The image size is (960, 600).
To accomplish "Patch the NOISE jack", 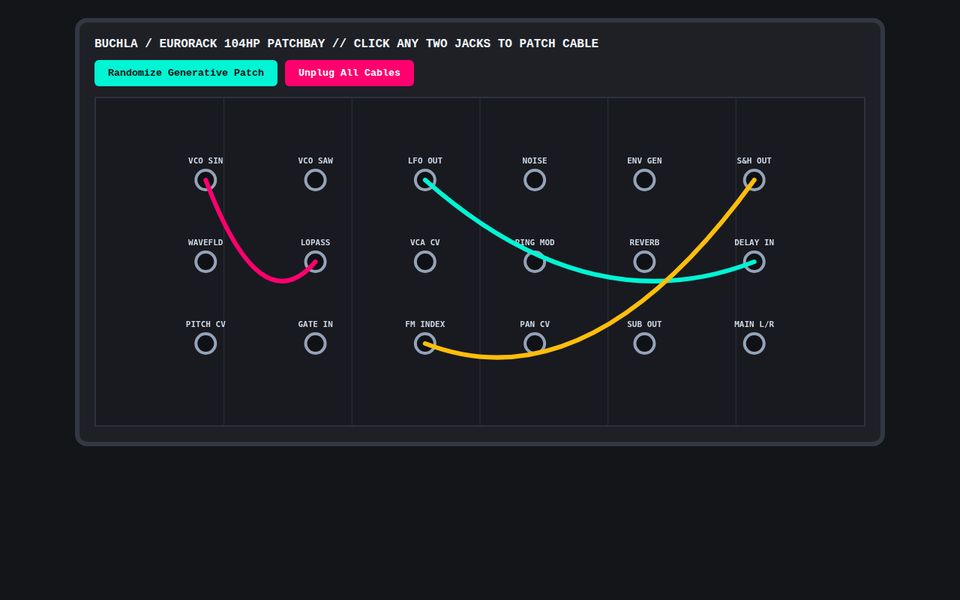I will [x=534, y=180].
